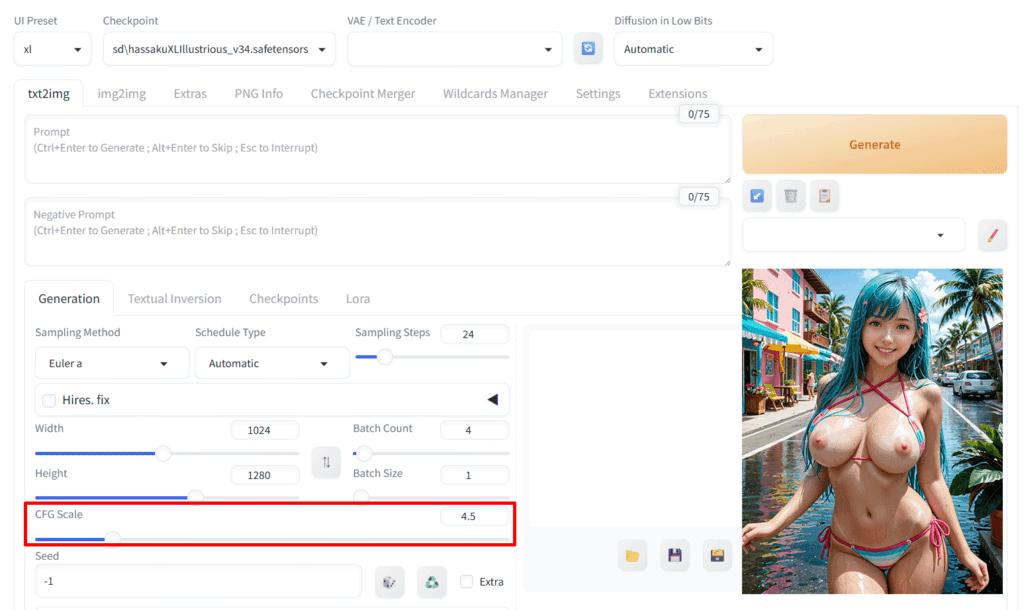Image resolution: width=1024 pixels, height=610 pixels.
Task: Open the Lora tab
Action: [x=357, y=298]
